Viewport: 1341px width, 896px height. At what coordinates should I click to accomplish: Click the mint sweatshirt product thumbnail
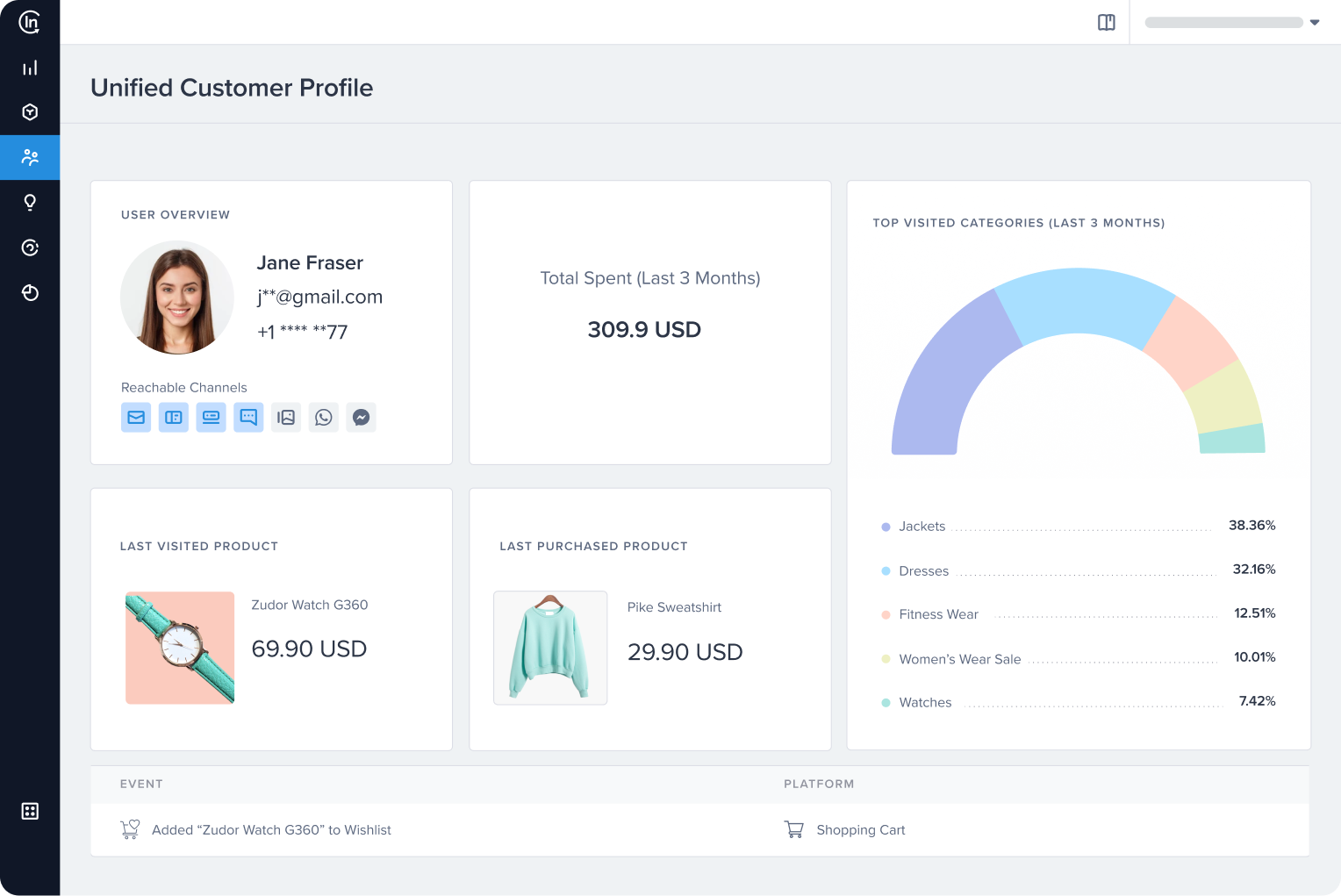coord(550,648)
